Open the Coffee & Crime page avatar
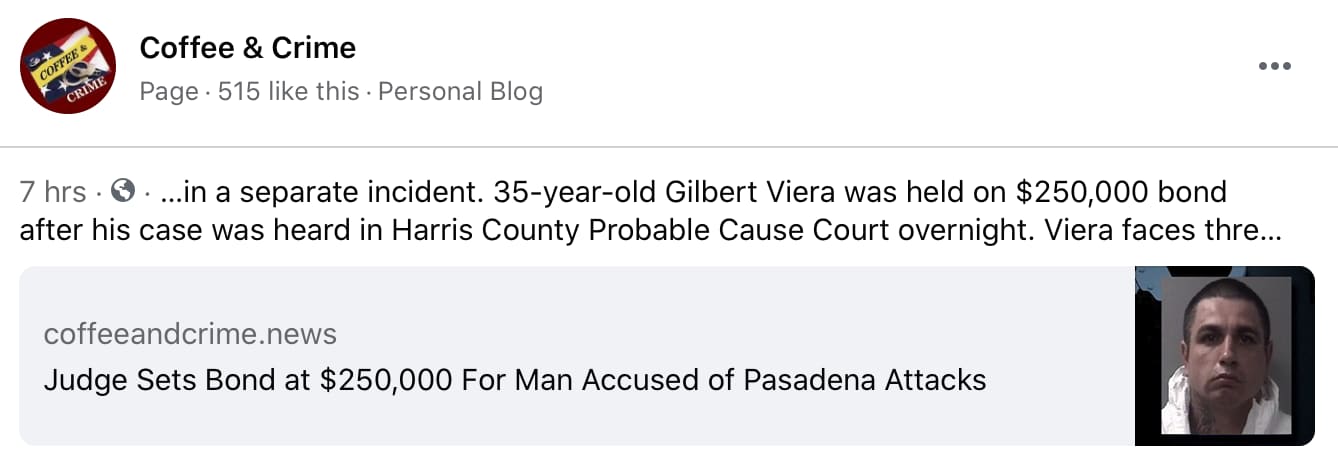The height and width of the screenshot is (472, 1338). (x=68, y=66)
